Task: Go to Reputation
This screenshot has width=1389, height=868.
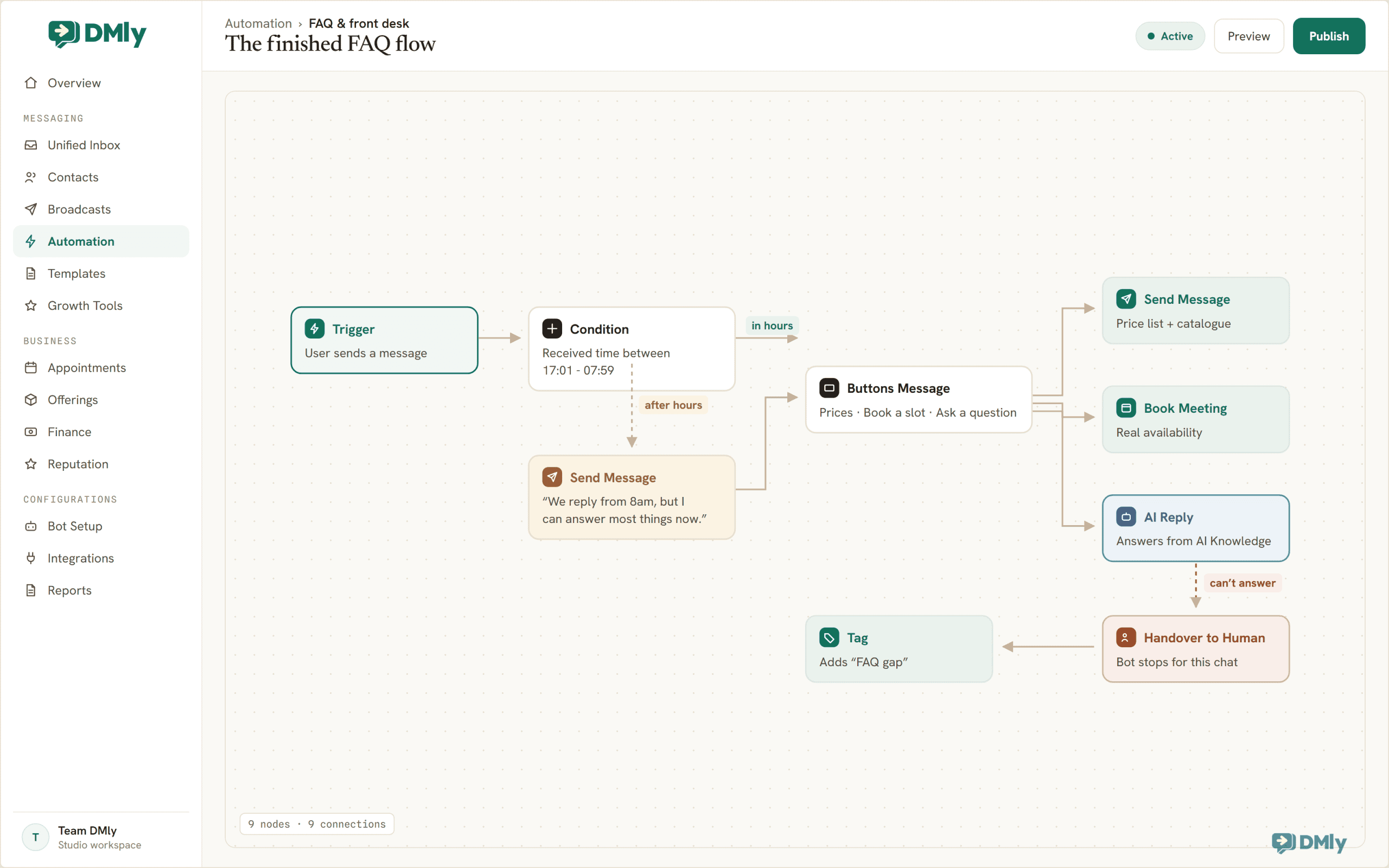Action: pos(101,464)
